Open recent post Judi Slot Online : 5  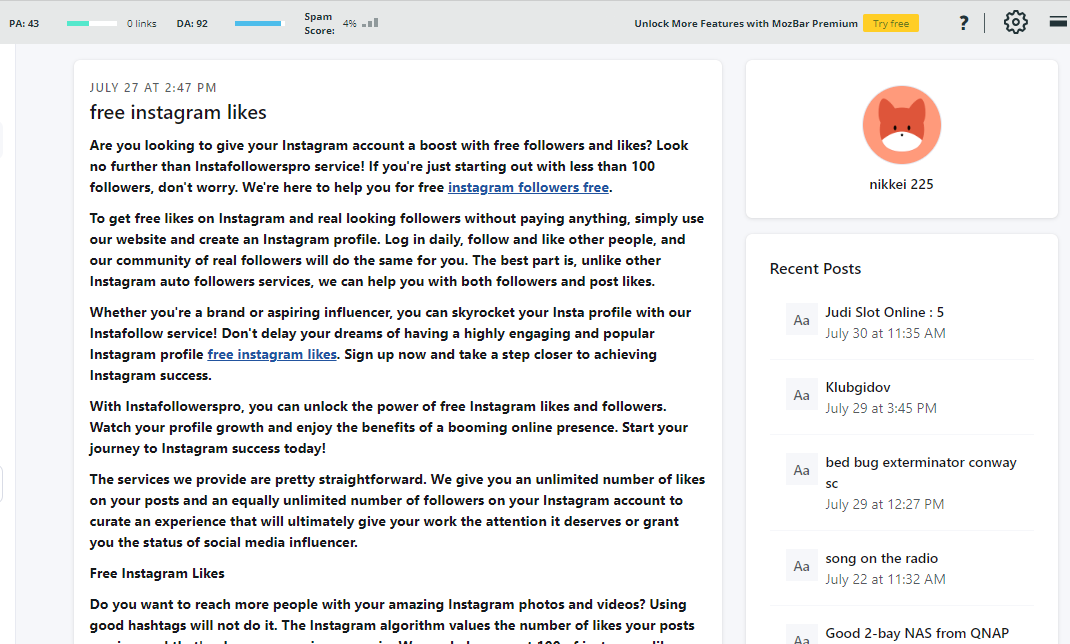tap(884, 312)
